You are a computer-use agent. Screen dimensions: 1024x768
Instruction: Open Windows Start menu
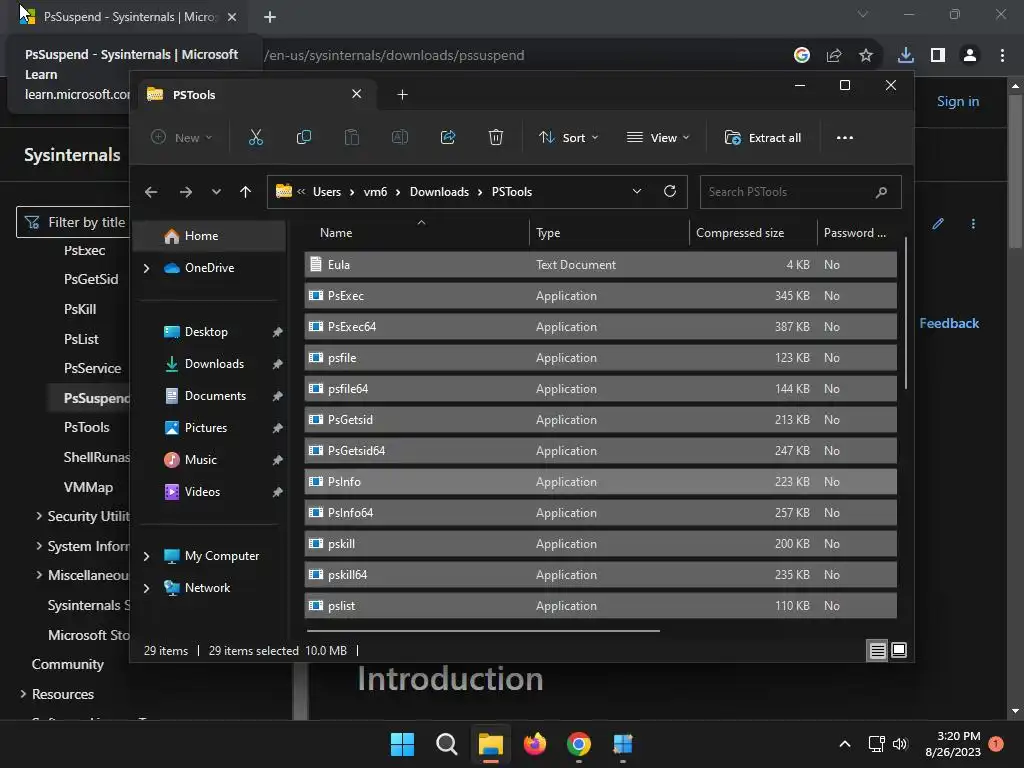pyautogui.click(x=402, y=744)
